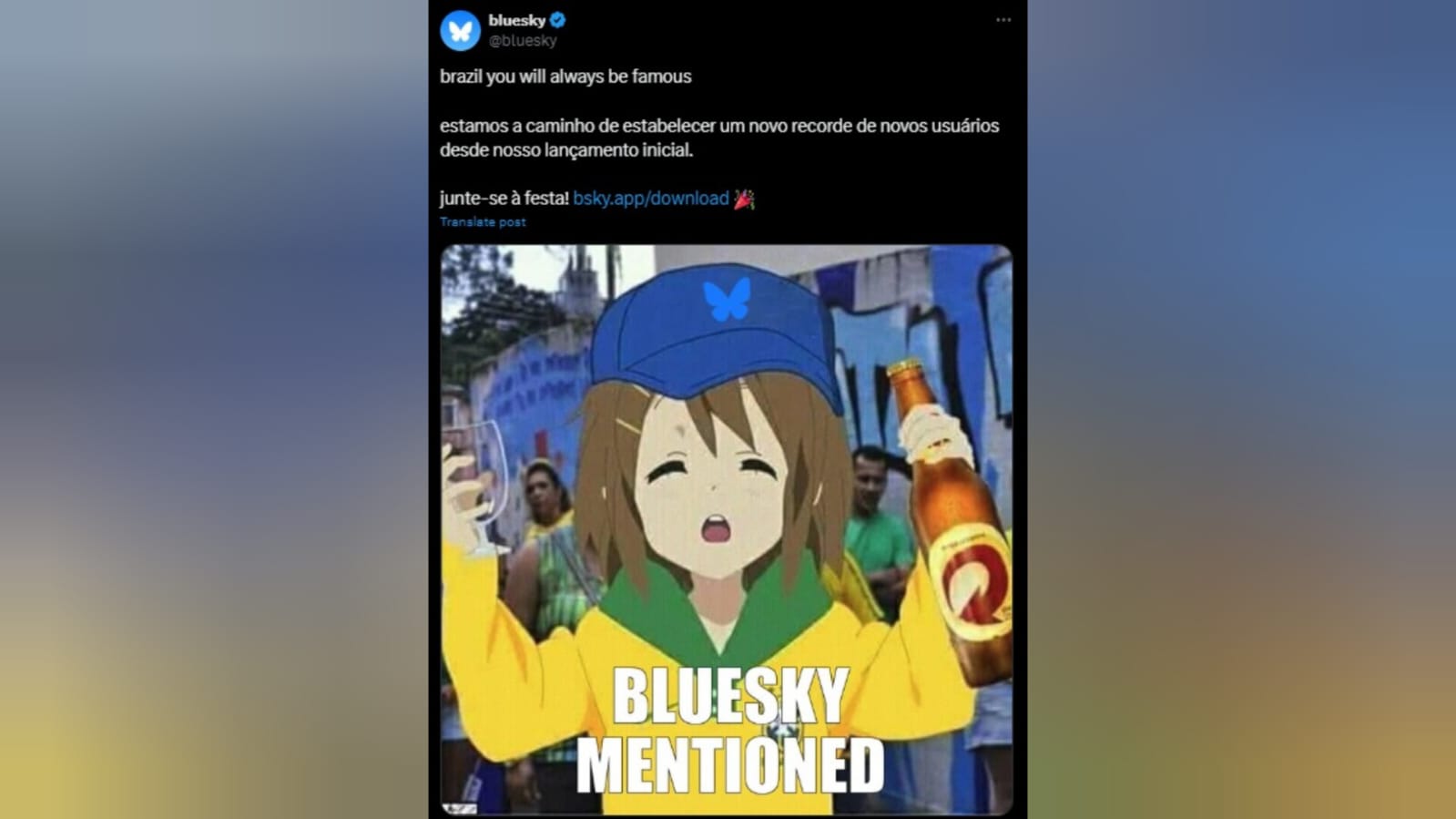Click the butterfly logo on blue cap

[x=727, y=299]
